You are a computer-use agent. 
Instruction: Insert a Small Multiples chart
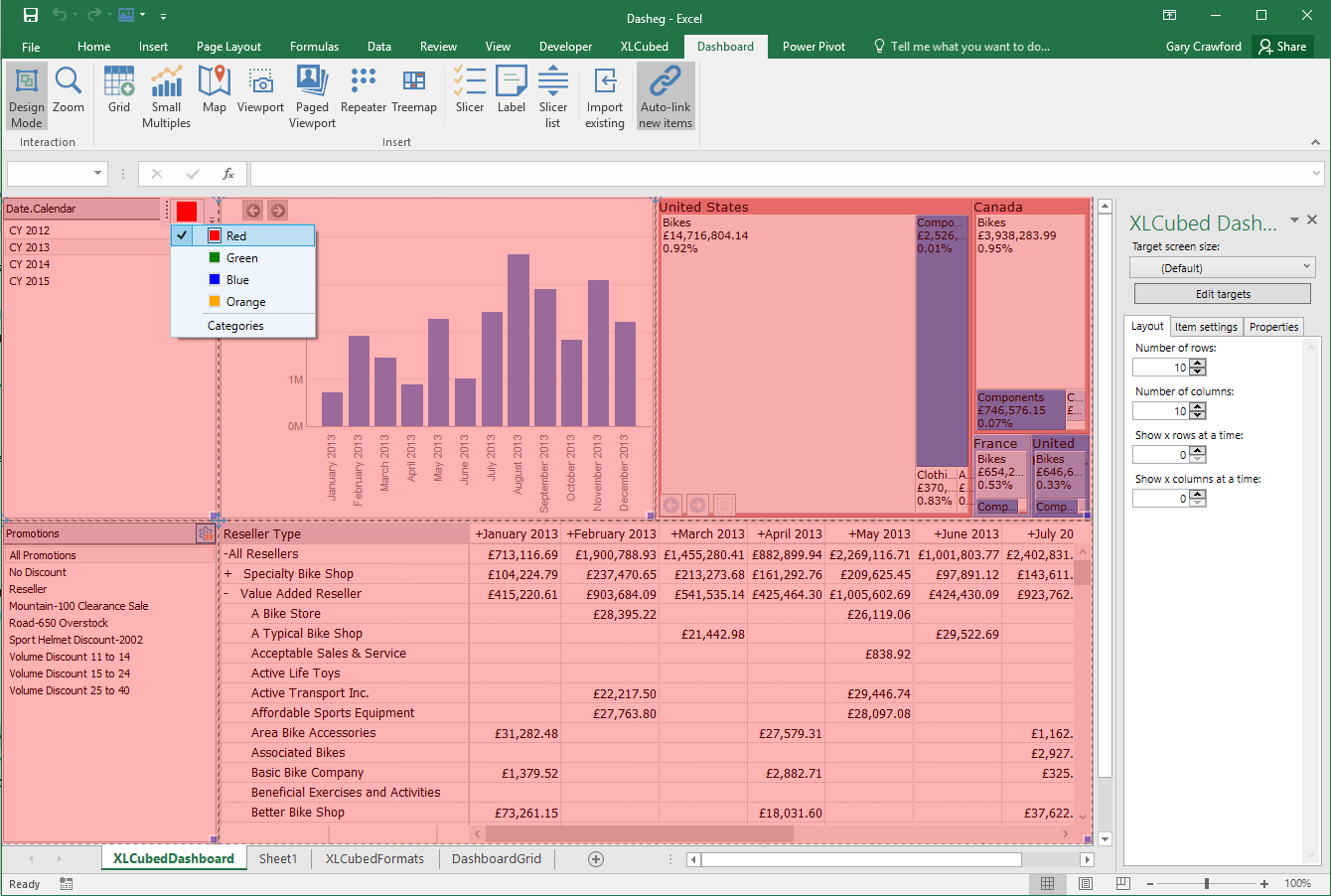[166, 96]
